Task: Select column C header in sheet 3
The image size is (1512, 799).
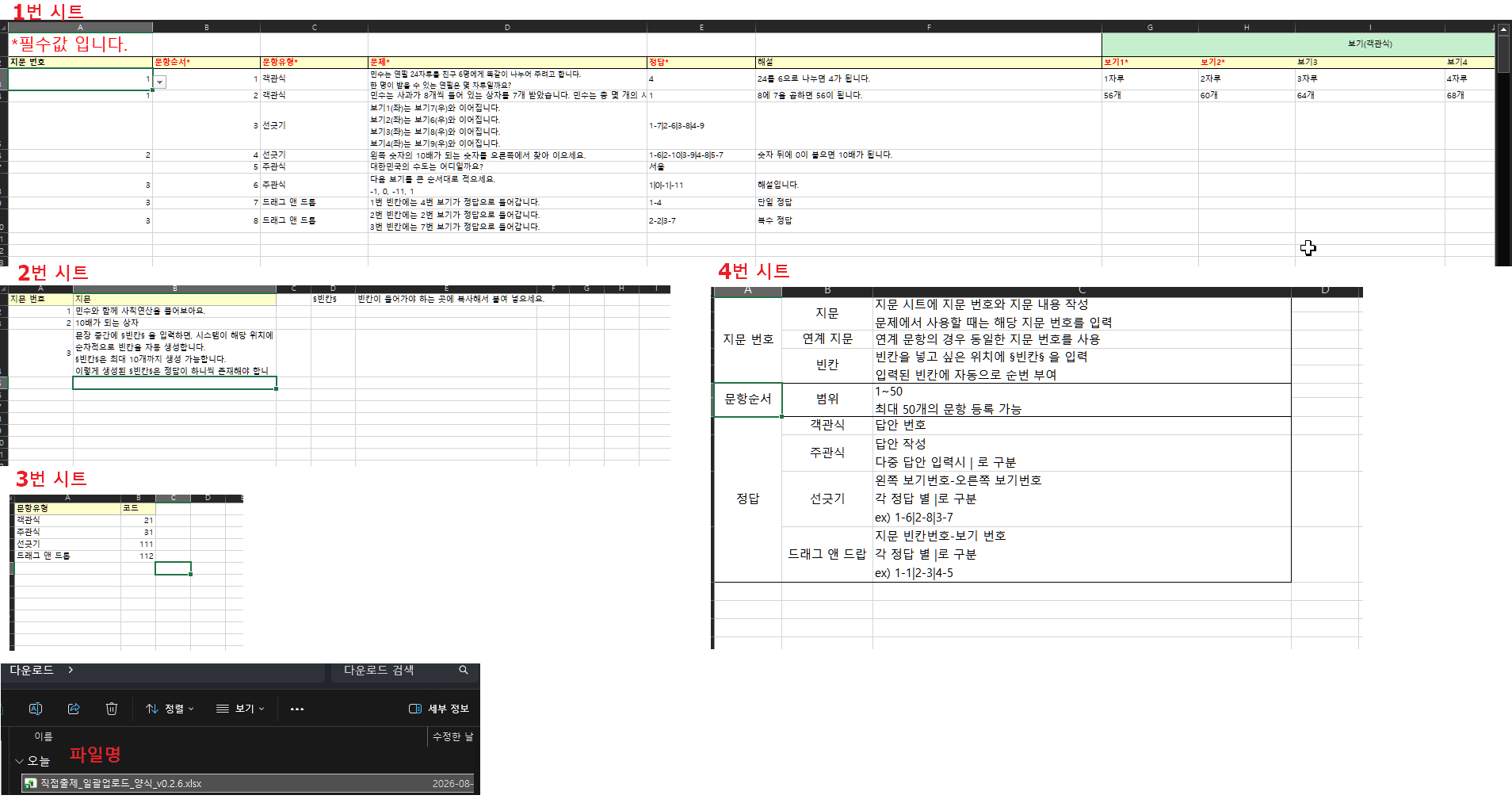Action: pos(173,499)
